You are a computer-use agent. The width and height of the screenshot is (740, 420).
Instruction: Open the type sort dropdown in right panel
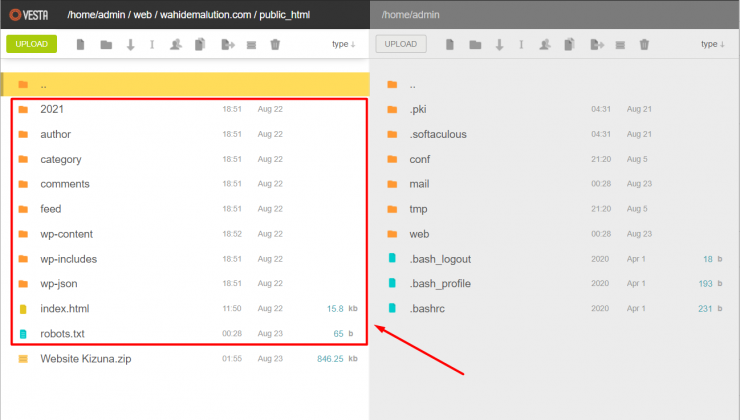[x=713, y=44]
